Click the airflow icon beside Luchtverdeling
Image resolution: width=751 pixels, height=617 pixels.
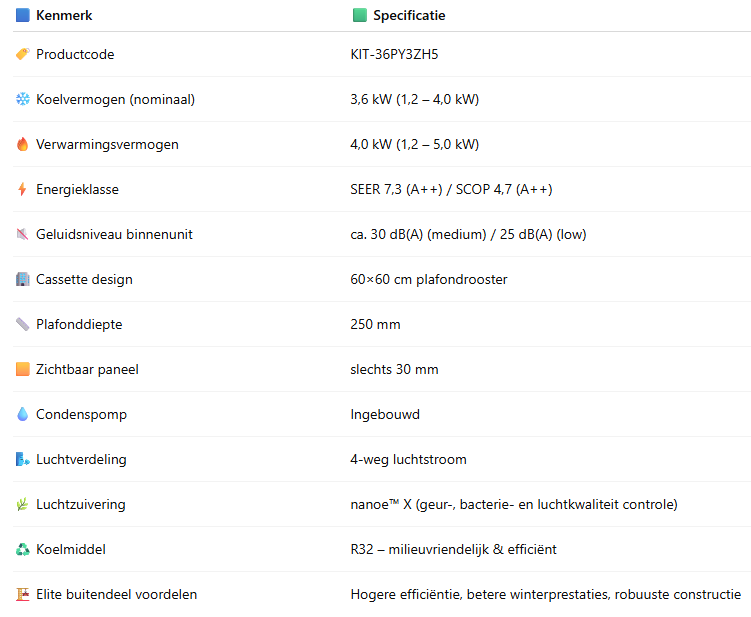[x=23, y=459]
